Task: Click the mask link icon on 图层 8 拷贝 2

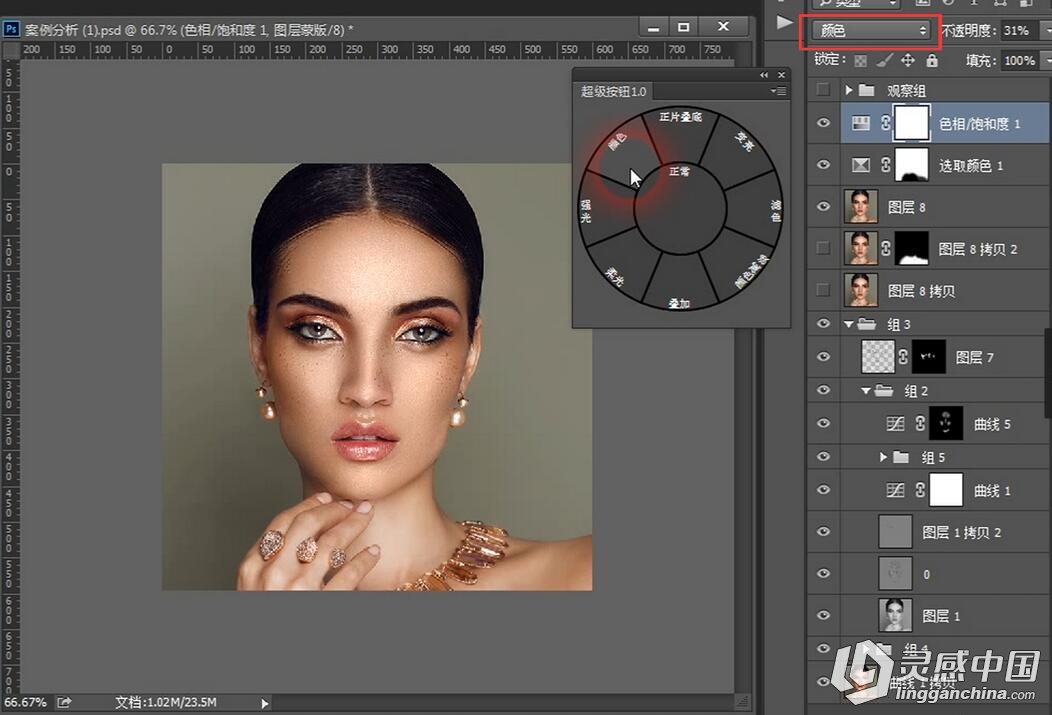Action: click(886, 248)
